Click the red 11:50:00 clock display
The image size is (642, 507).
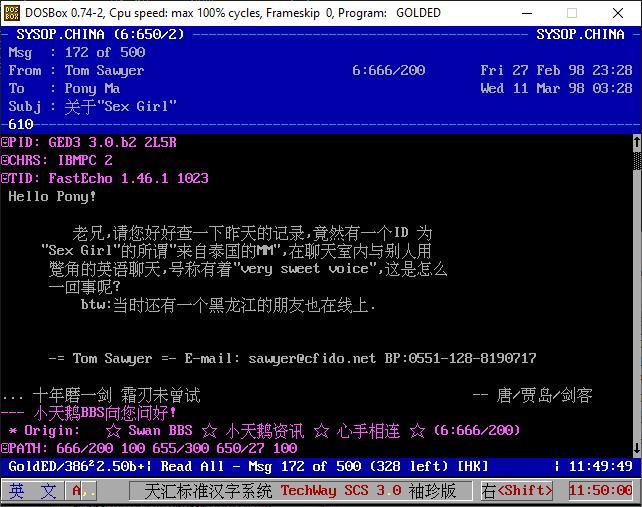[x=600, y=491]
